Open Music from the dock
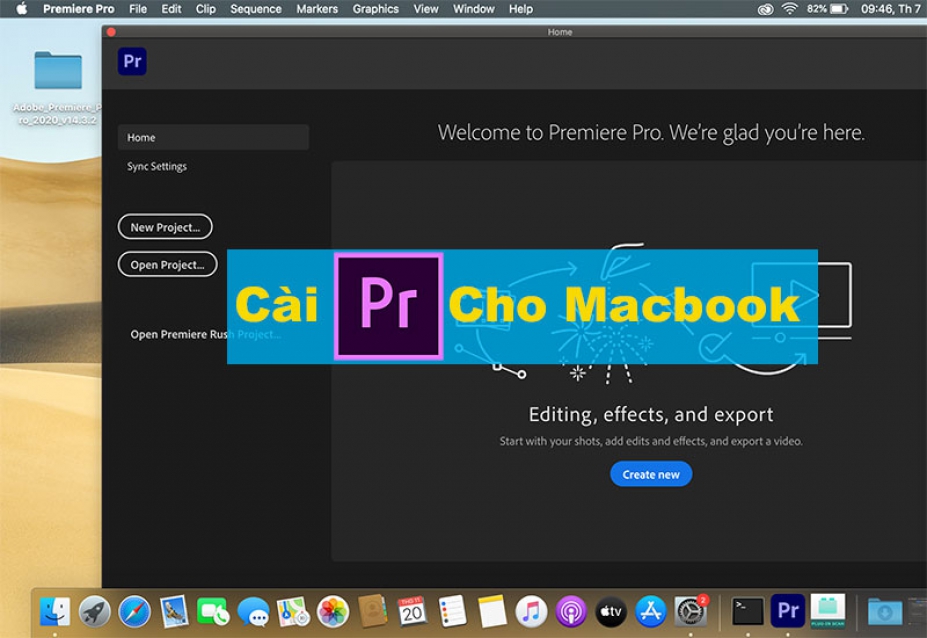The height and width of the screenshot is (638, 927). 531,611
